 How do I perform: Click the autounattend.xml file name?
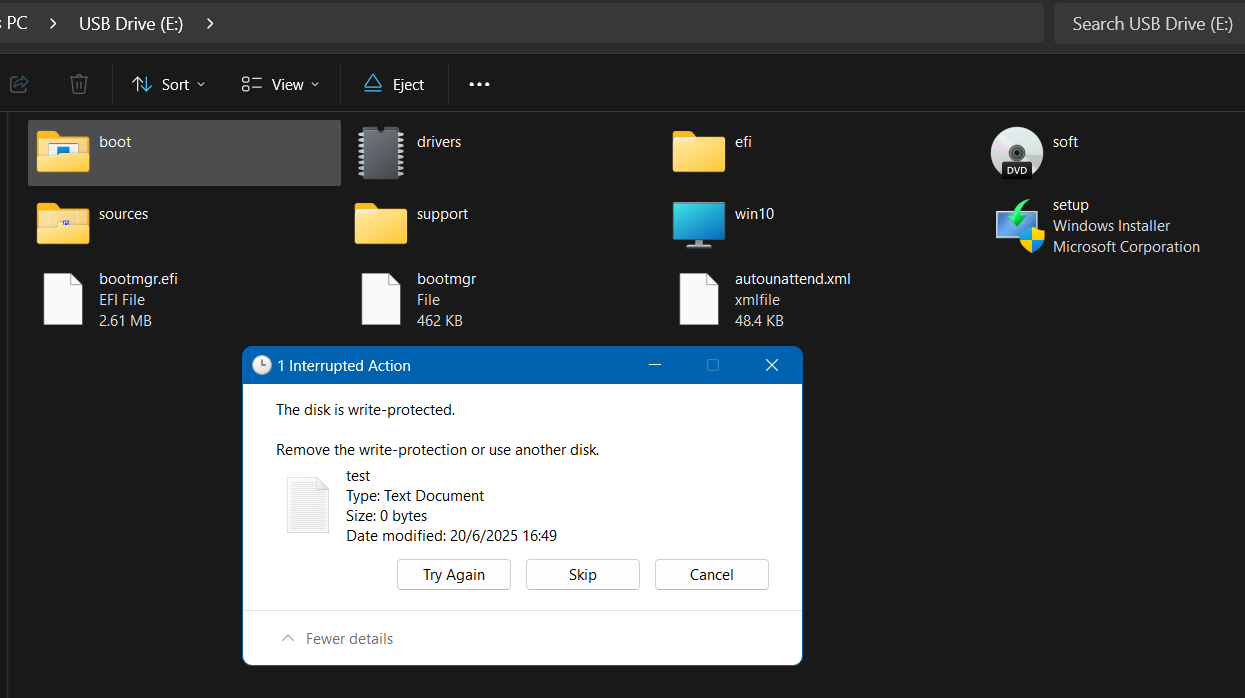click(x=792, y=279)
